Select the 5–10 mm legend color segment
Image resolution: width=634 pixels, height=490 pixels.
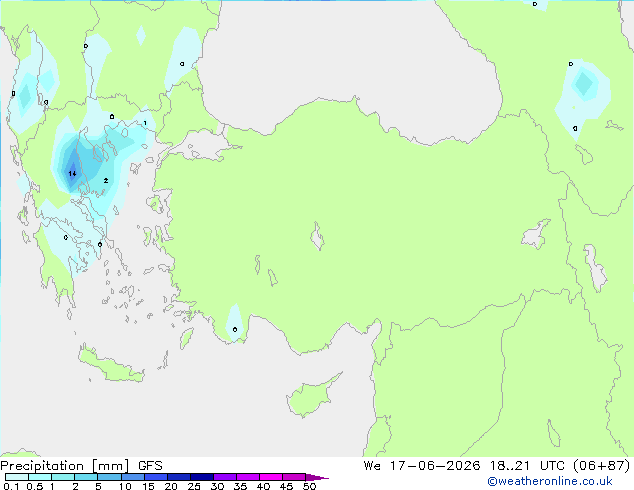(109, 477)
